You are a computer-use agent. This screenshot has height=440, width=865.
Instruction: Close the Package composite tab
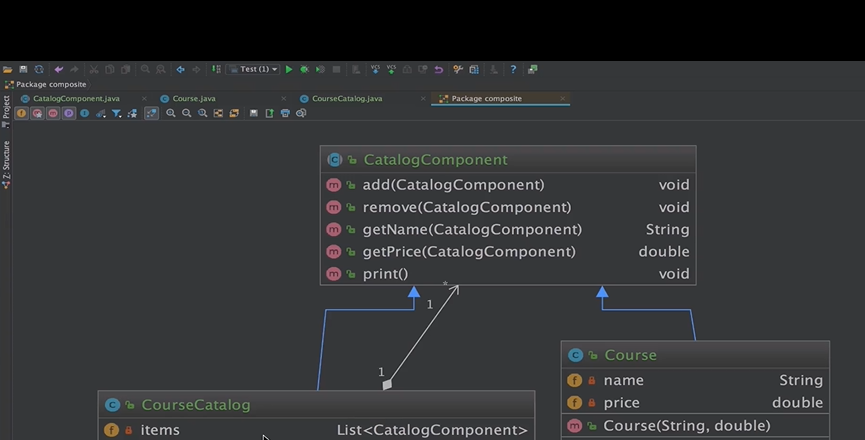[563, 99]
